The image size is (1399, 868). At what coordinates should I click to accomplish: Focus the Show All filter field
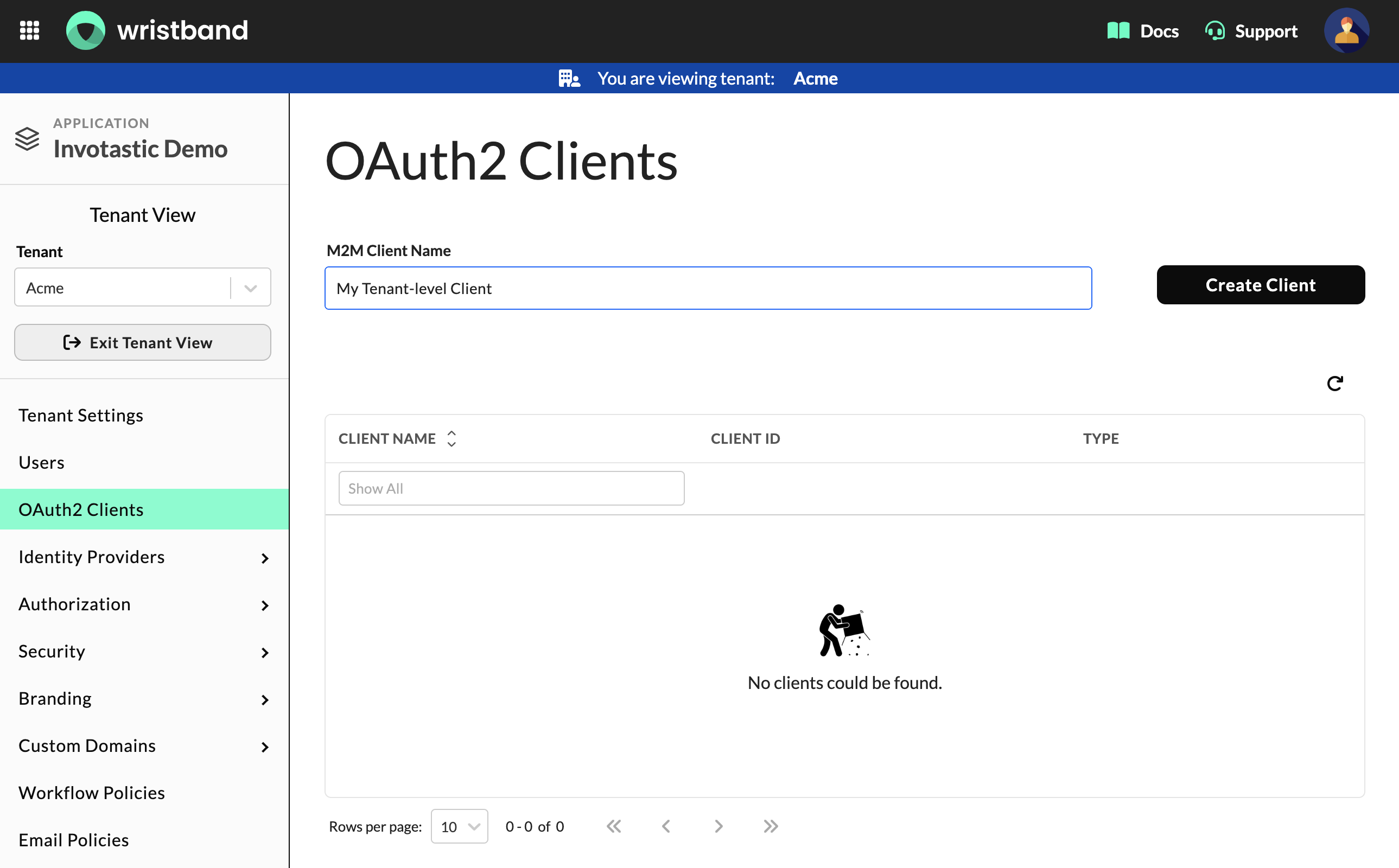[511, 488]
